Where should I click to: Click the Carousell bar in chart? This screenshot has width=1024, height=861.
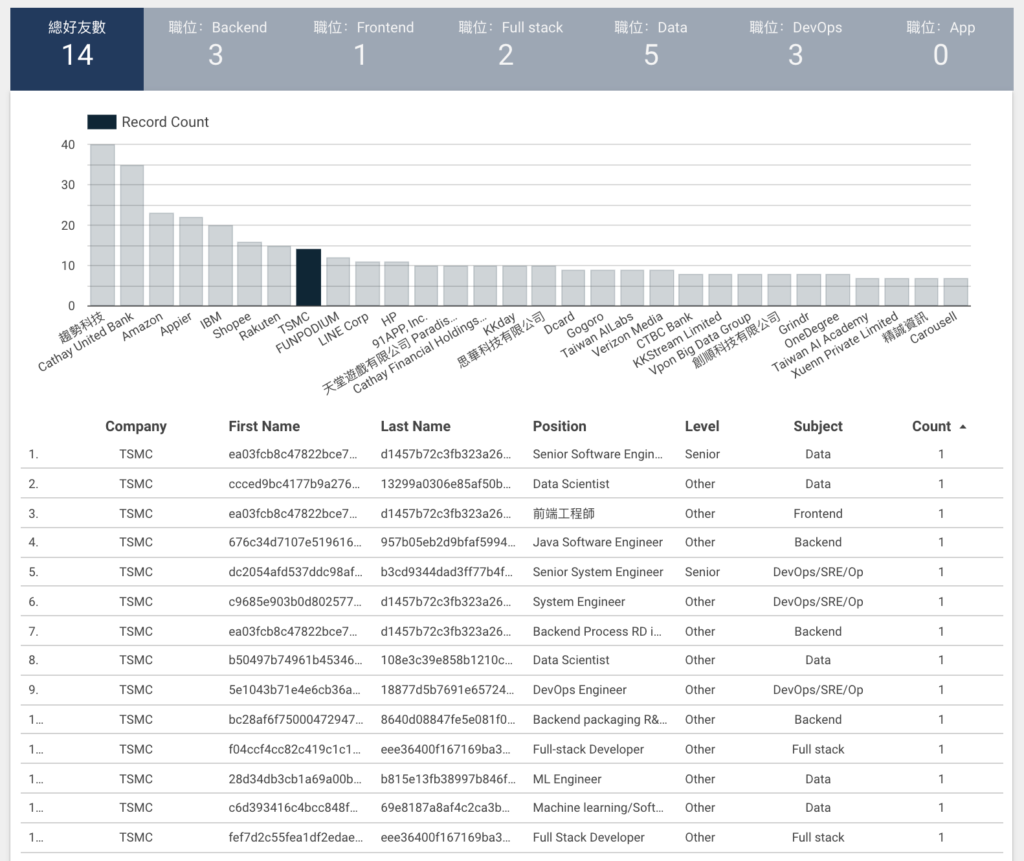(955, 292)
